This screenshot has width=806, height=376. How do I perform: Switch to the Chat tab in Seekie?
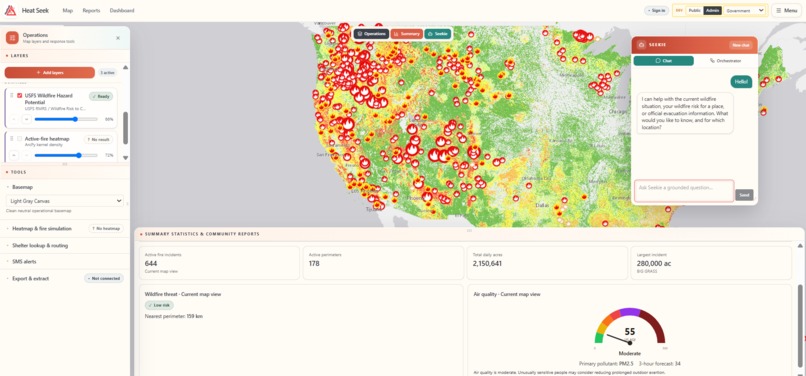(663, 61)
